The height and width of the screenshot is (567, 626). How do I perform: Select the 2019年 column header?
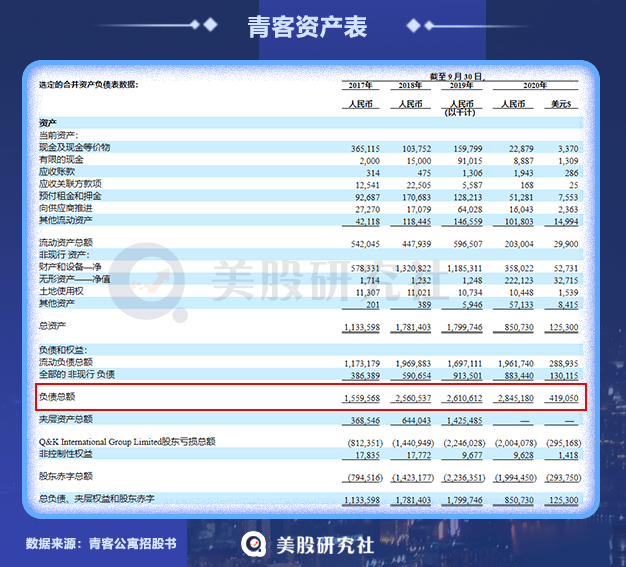(x=461, y=85)
